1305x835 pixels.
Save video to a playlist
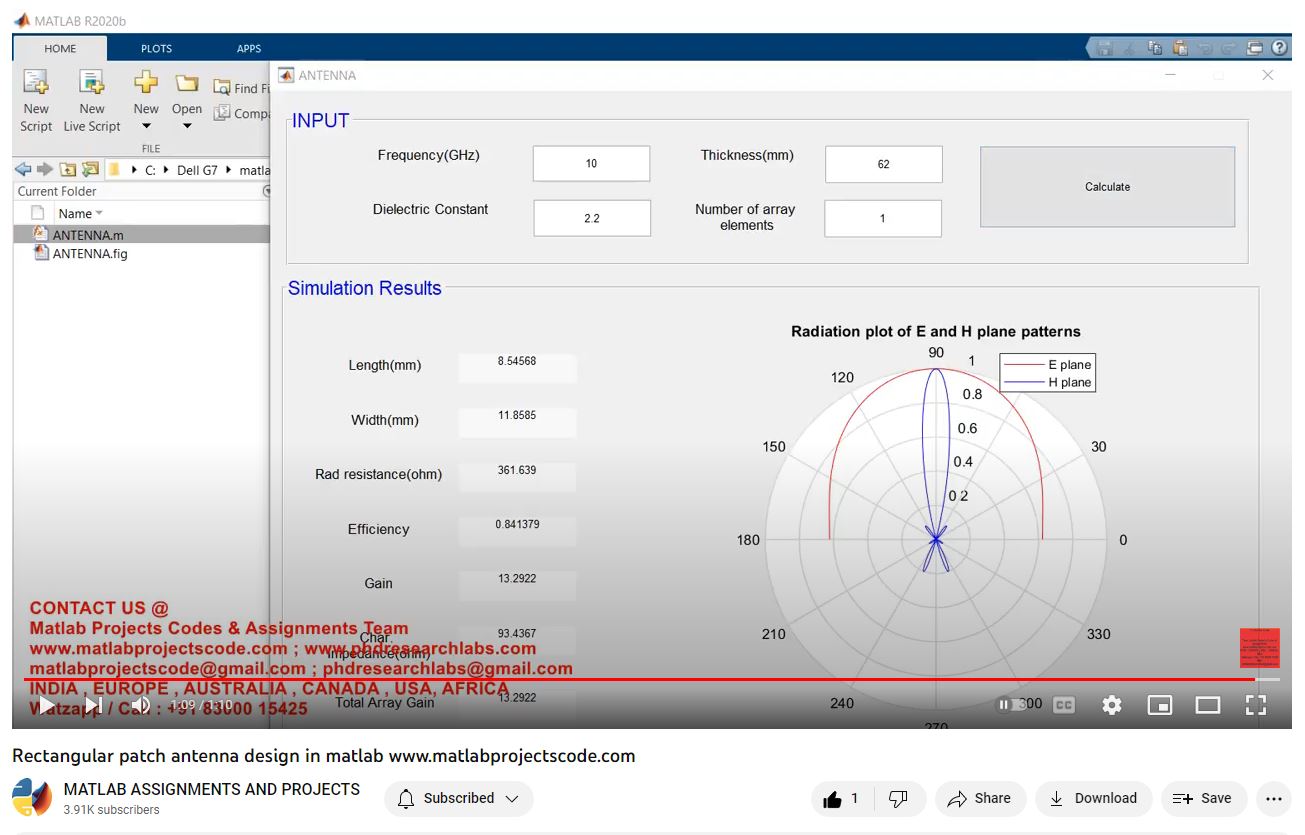click(1202, 798)
